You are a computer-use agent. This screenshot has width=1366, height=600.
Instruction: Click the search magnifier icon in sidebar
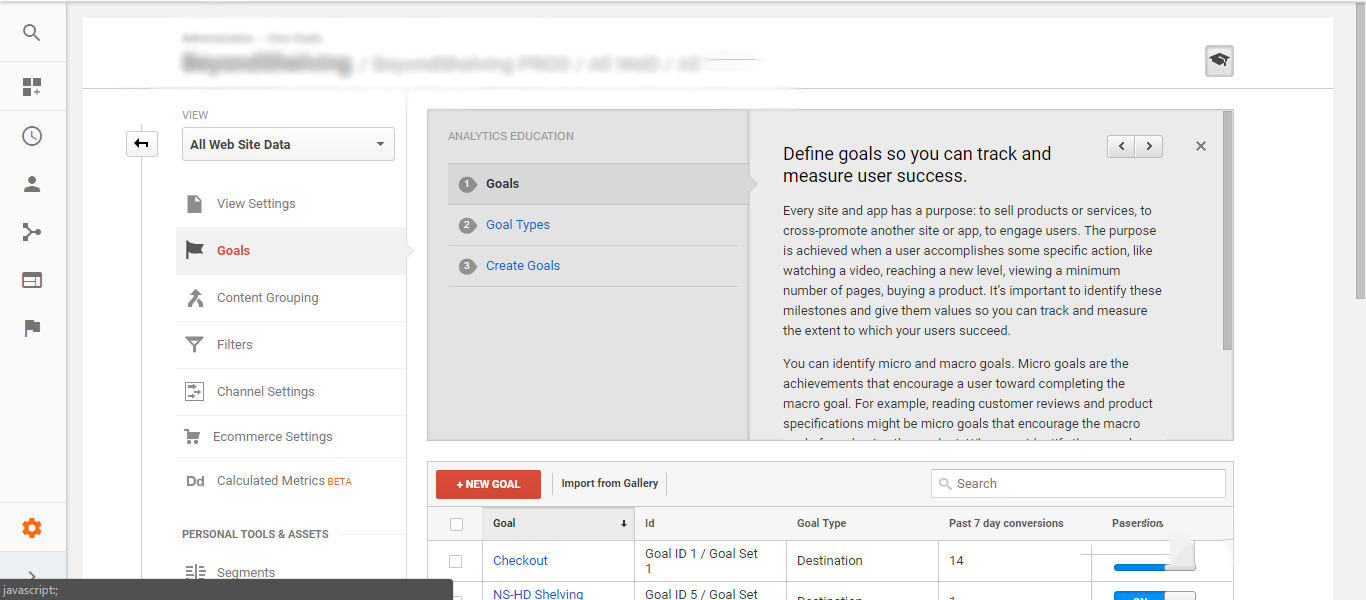tap(32, 33)
